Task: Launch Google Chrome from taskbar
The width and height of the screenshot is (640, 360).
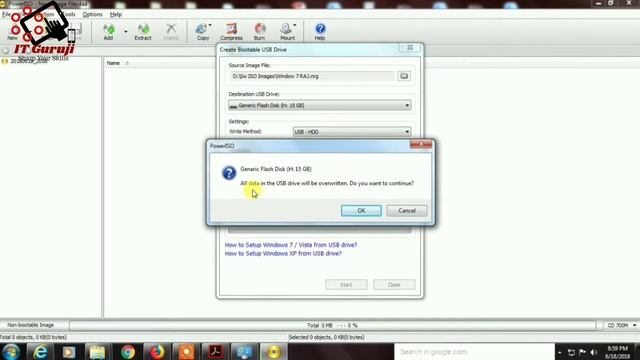Action: 128,352
